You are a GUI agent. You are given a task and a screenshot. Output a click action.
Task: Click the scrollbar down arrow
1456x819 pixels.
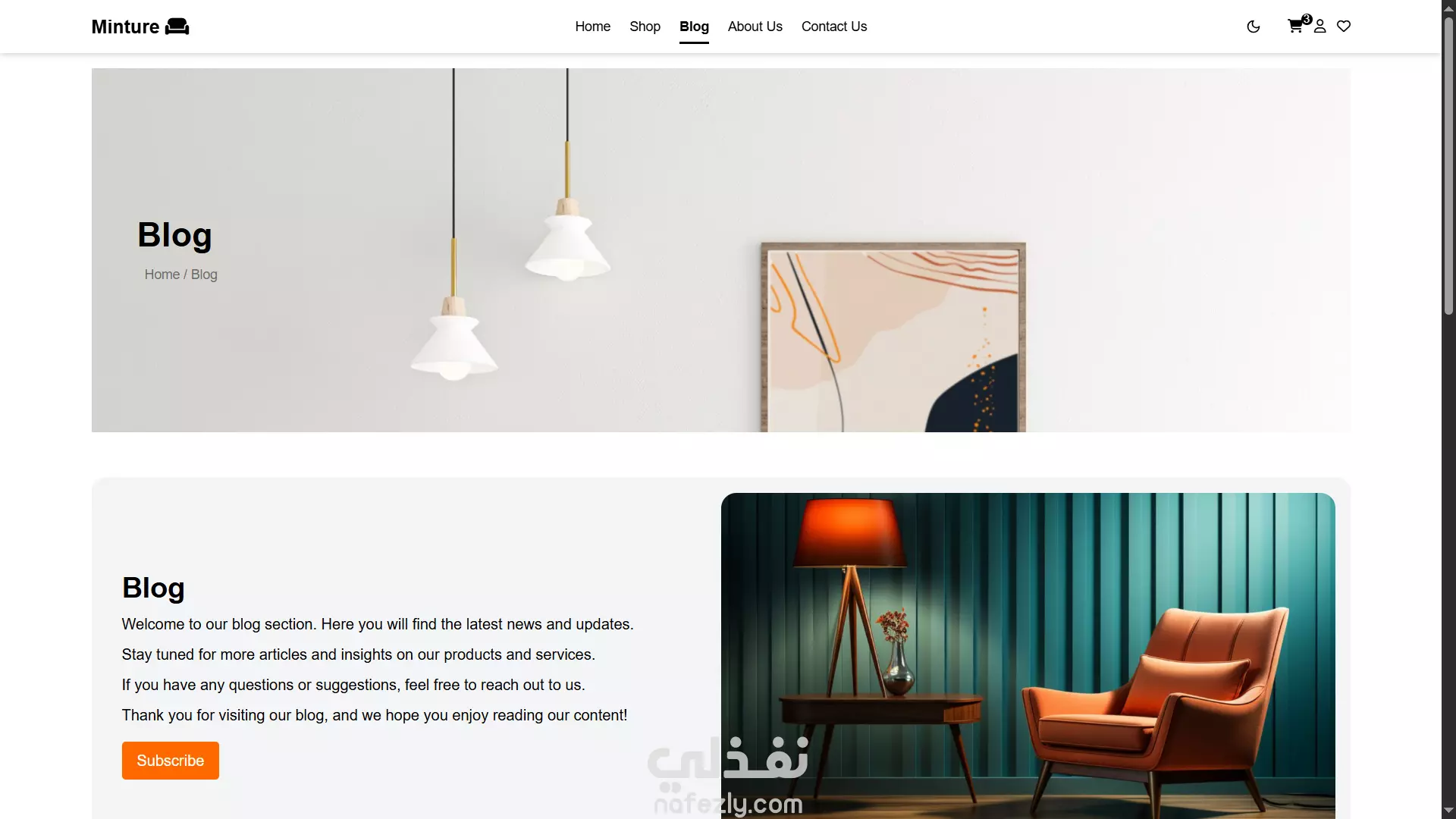1448,811
